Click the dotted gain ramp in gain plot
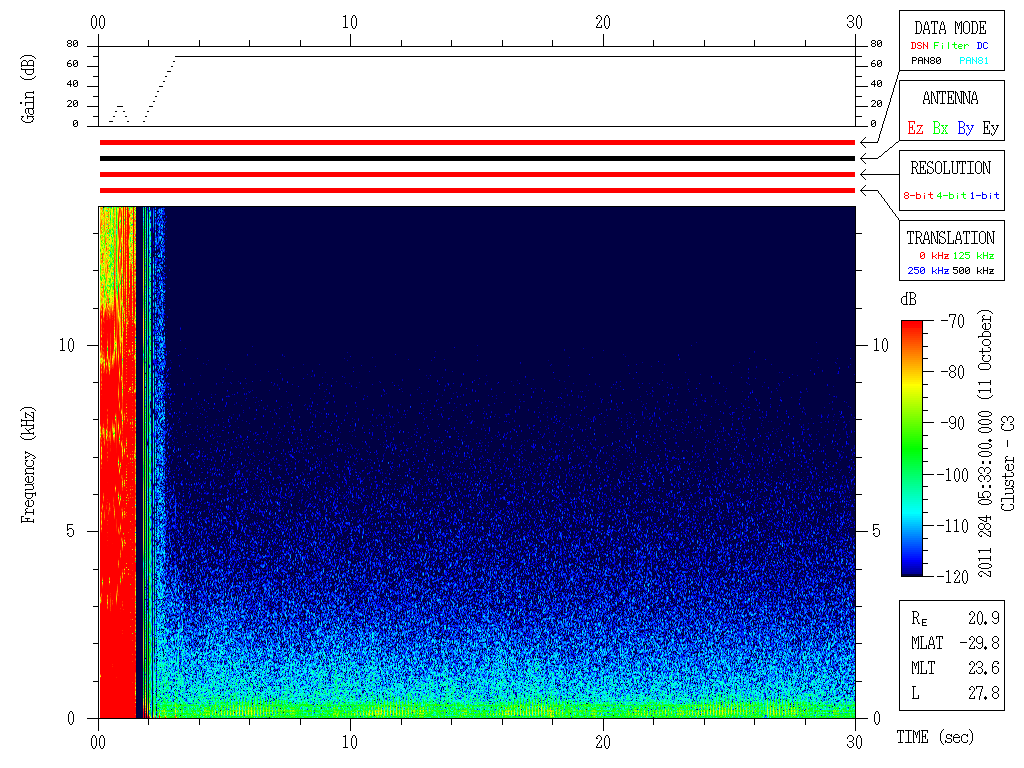Screen dimensions: 1024x768 (x=159, y=89)
